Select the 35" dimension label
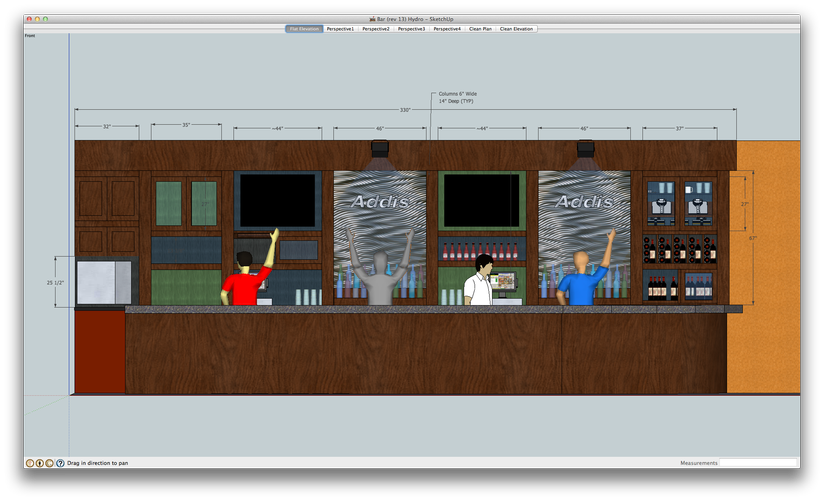 coord(186,125)
